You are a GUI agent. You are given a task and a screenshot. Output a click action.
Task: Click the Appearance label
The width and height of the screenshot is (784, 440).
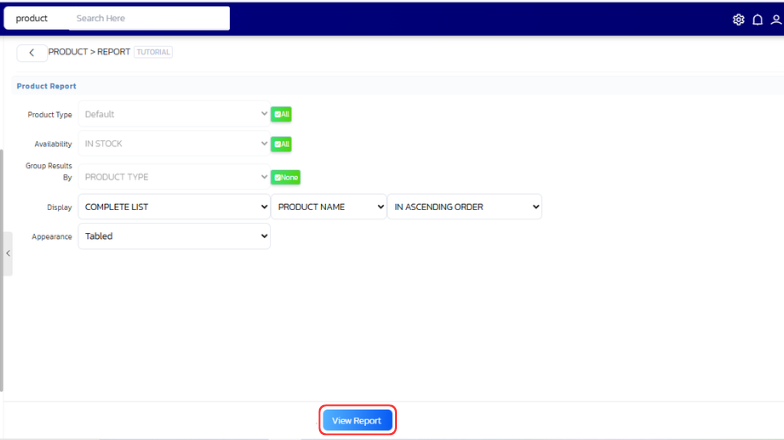(x=52, y=236)
